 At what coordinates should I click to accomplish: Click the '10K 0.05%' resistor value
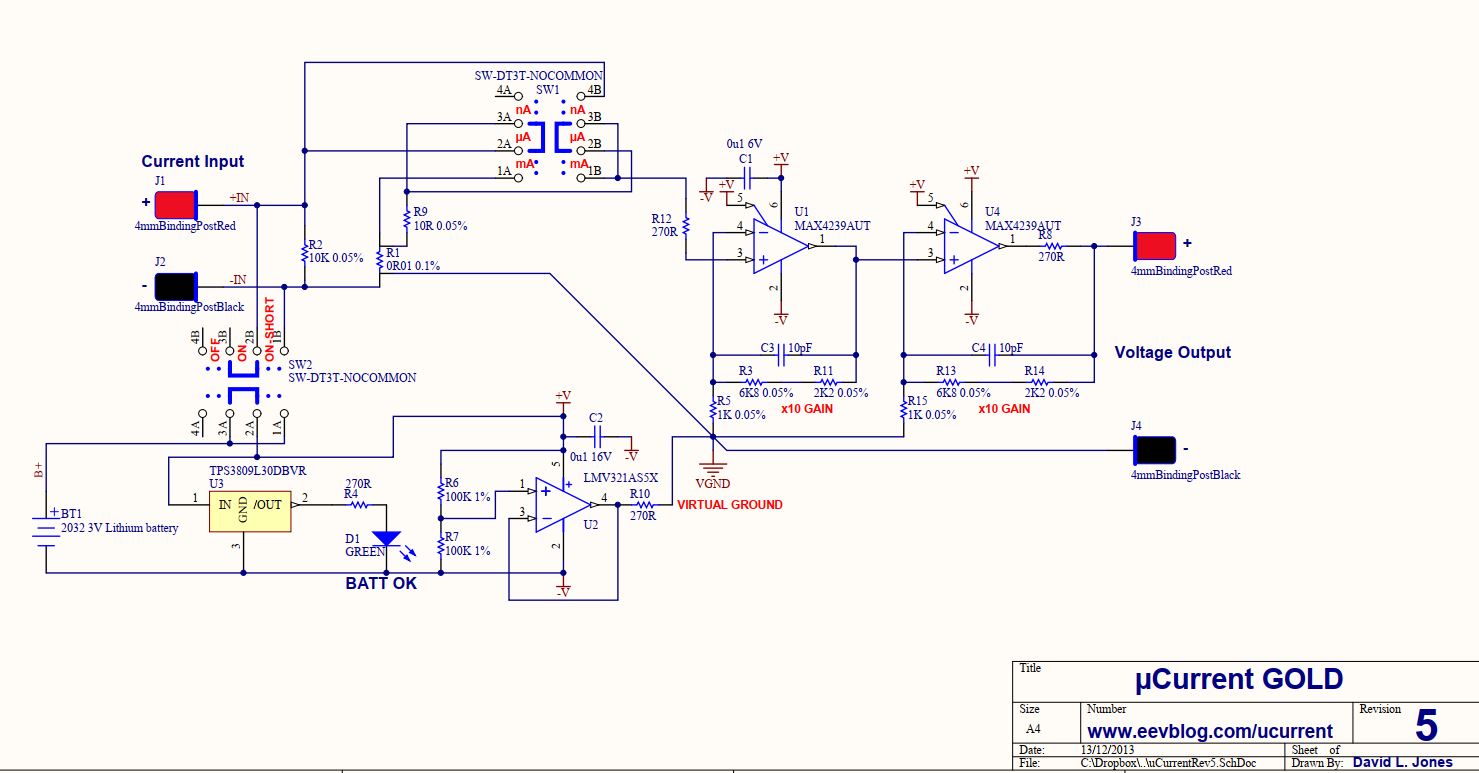[x=336, y=258]
